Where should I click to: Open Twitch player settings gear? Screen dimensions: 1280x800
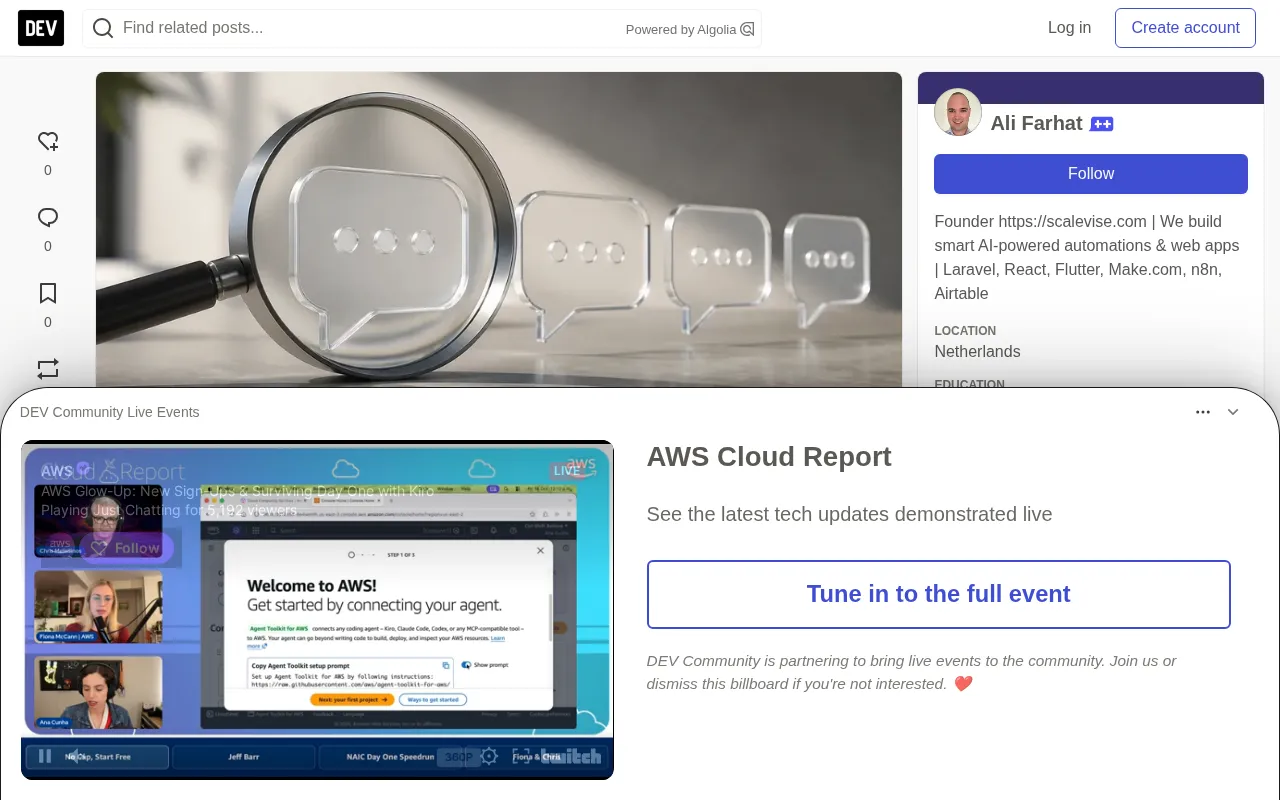(x=489, y=756)
